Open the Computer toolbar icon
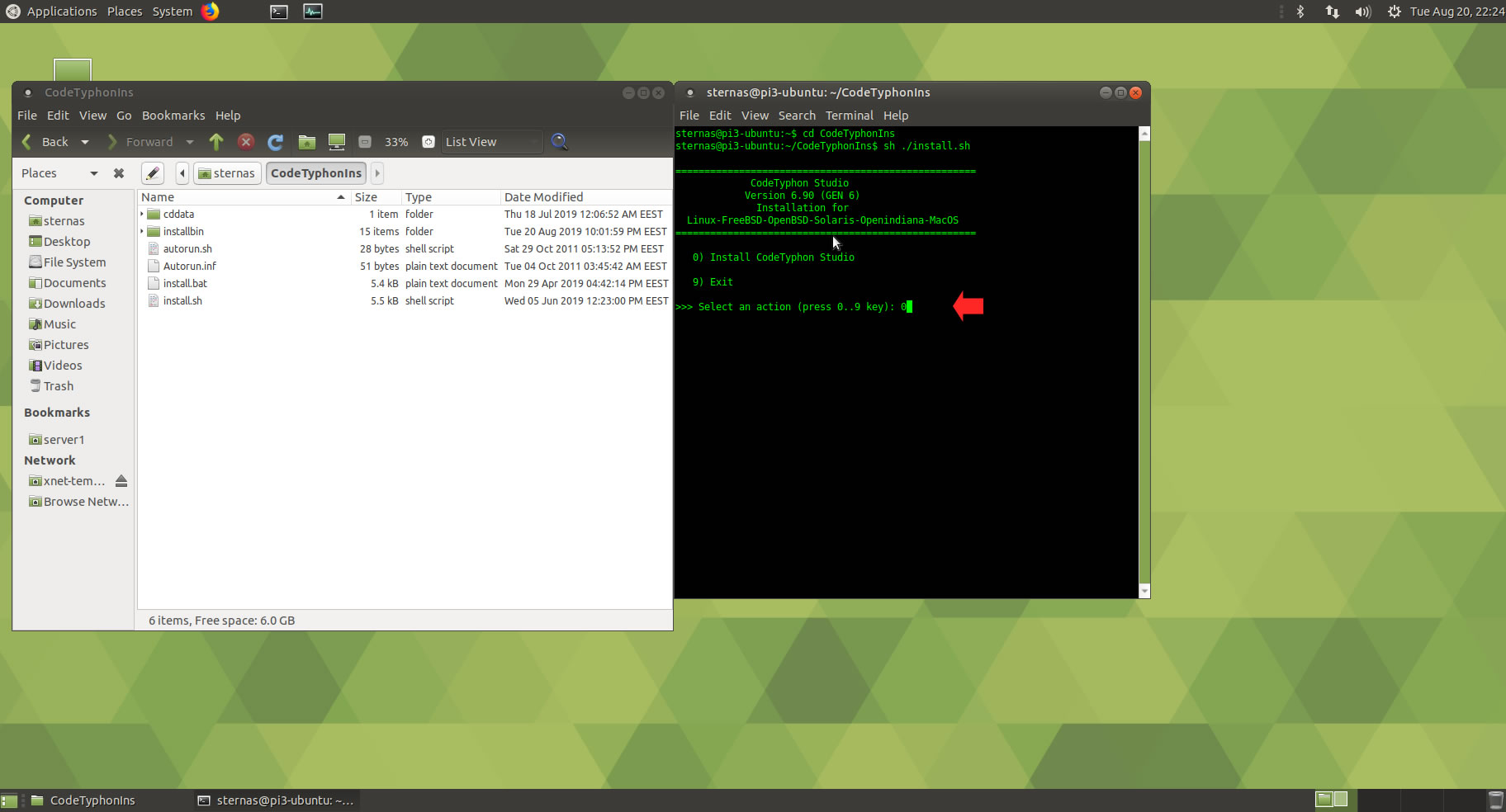The width and height of the screenshot is (1506, 812). point(337,142)
